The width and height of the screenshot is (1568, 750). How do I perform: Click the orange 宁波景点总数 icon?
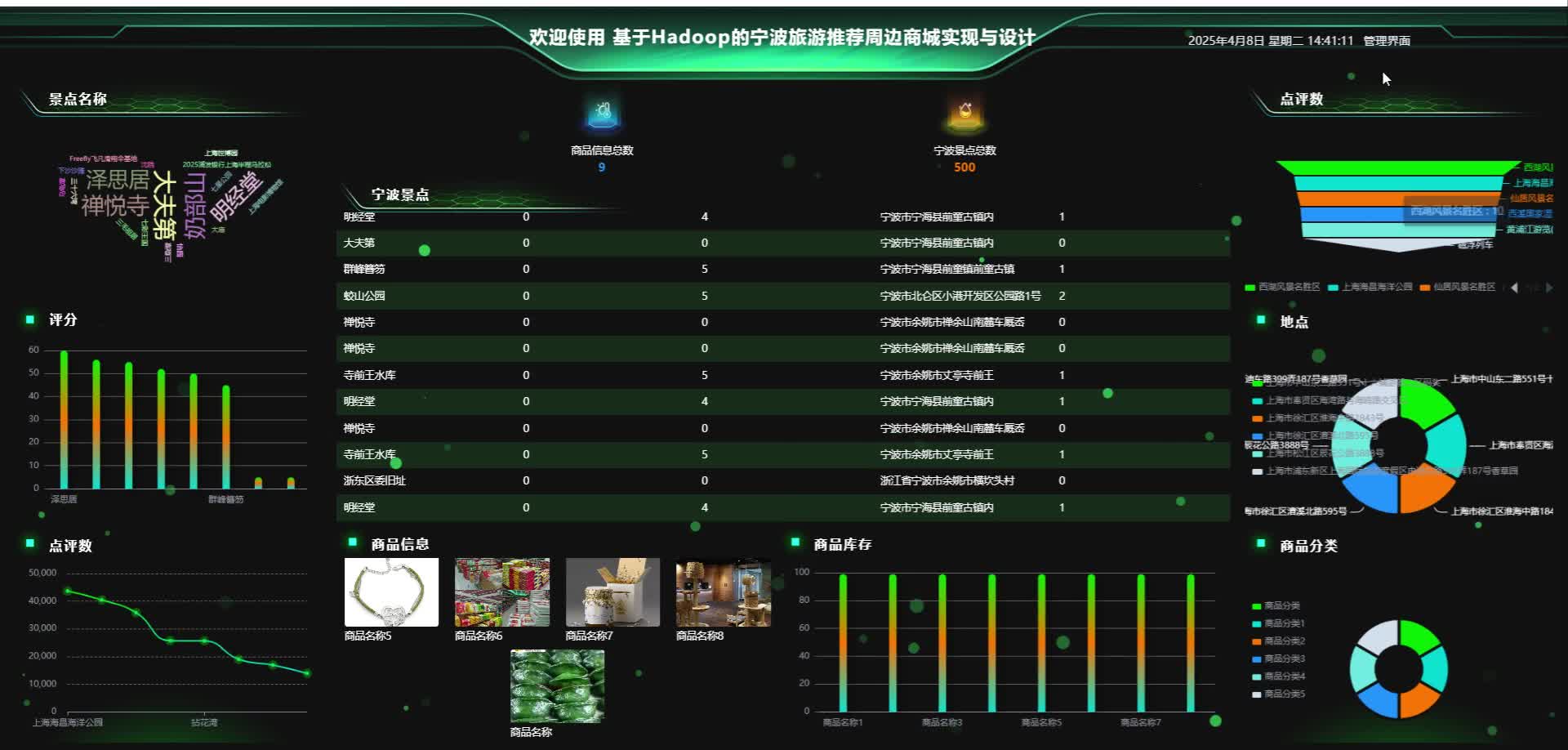point(965,114)
